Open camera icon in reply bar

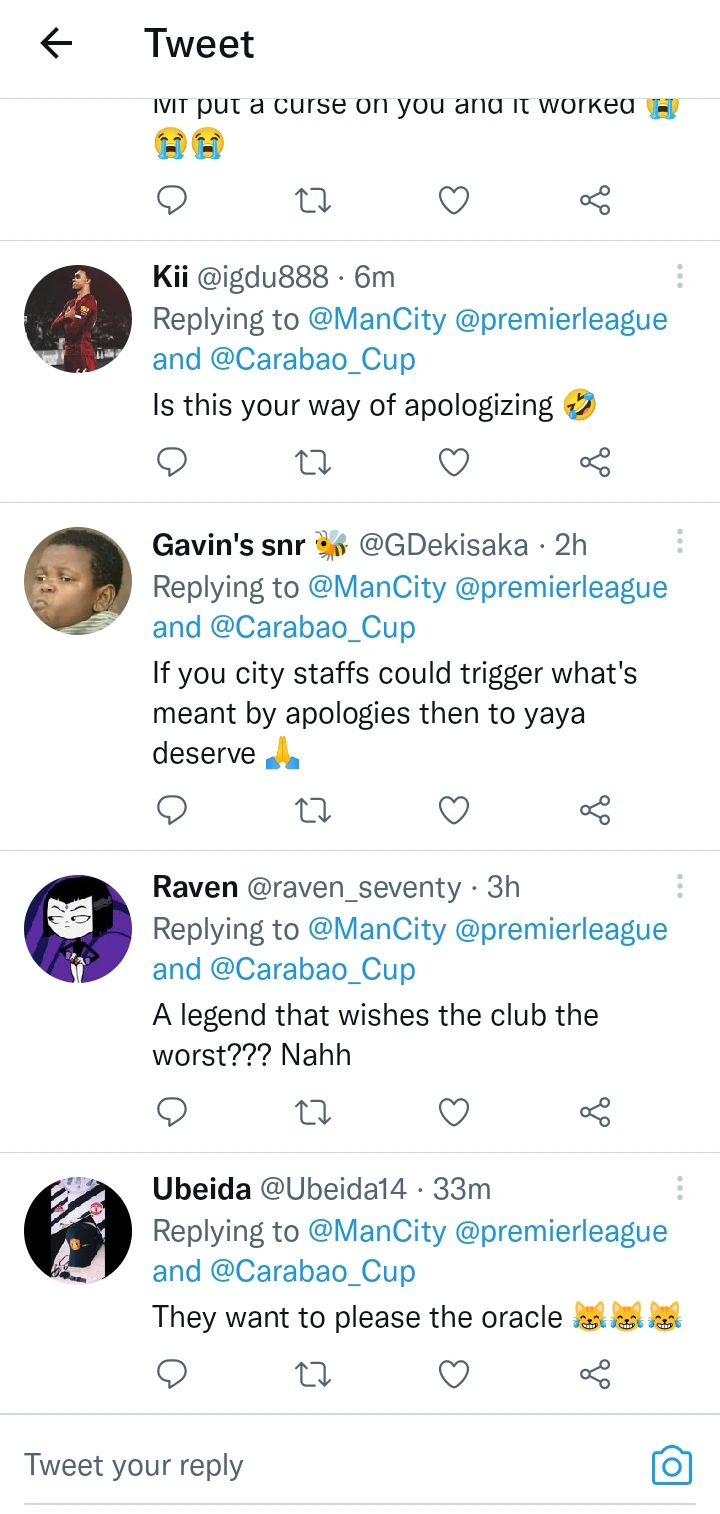click(x=671, y=1466)
